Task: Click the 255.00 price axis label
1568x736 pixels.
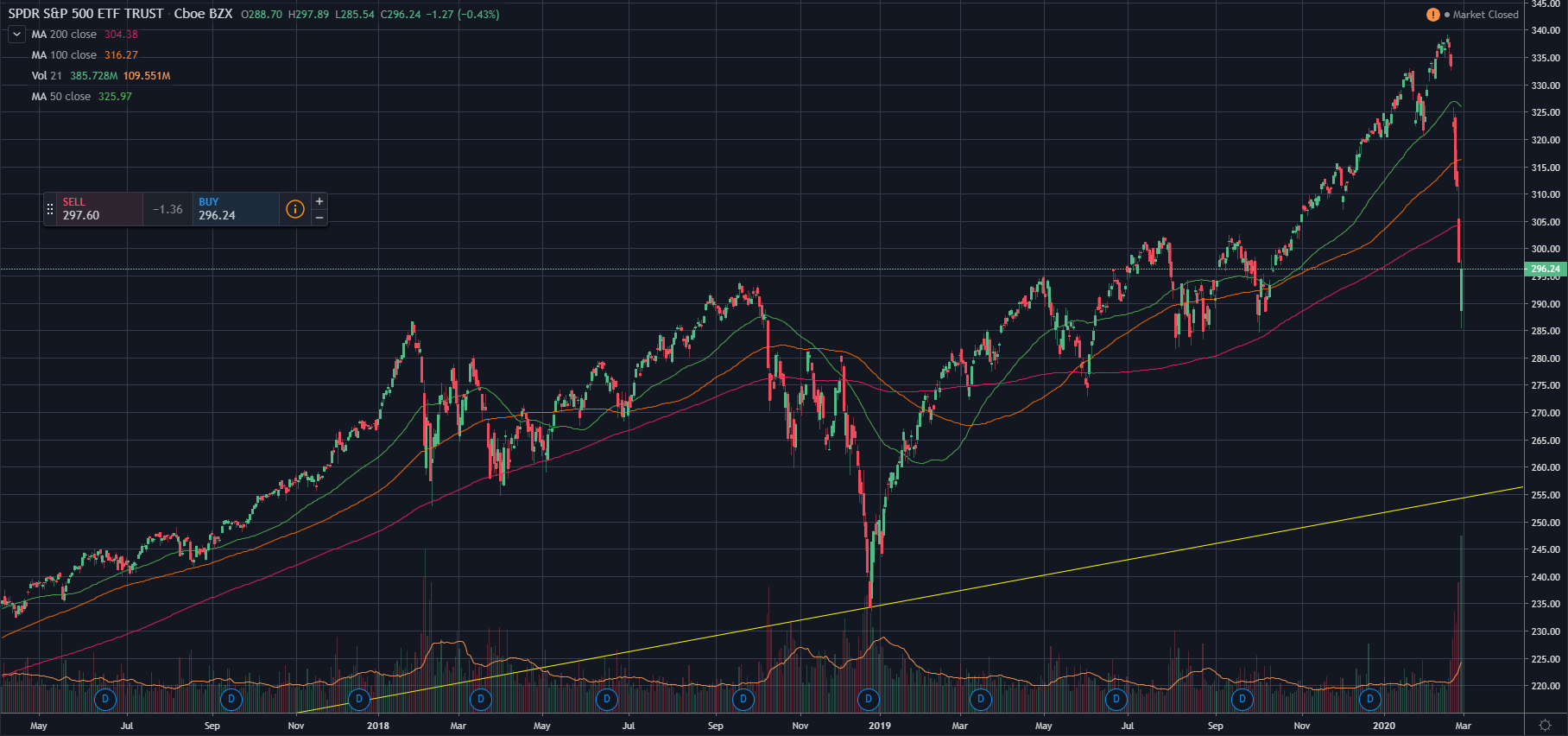Action: click(x=1546, y=495)
